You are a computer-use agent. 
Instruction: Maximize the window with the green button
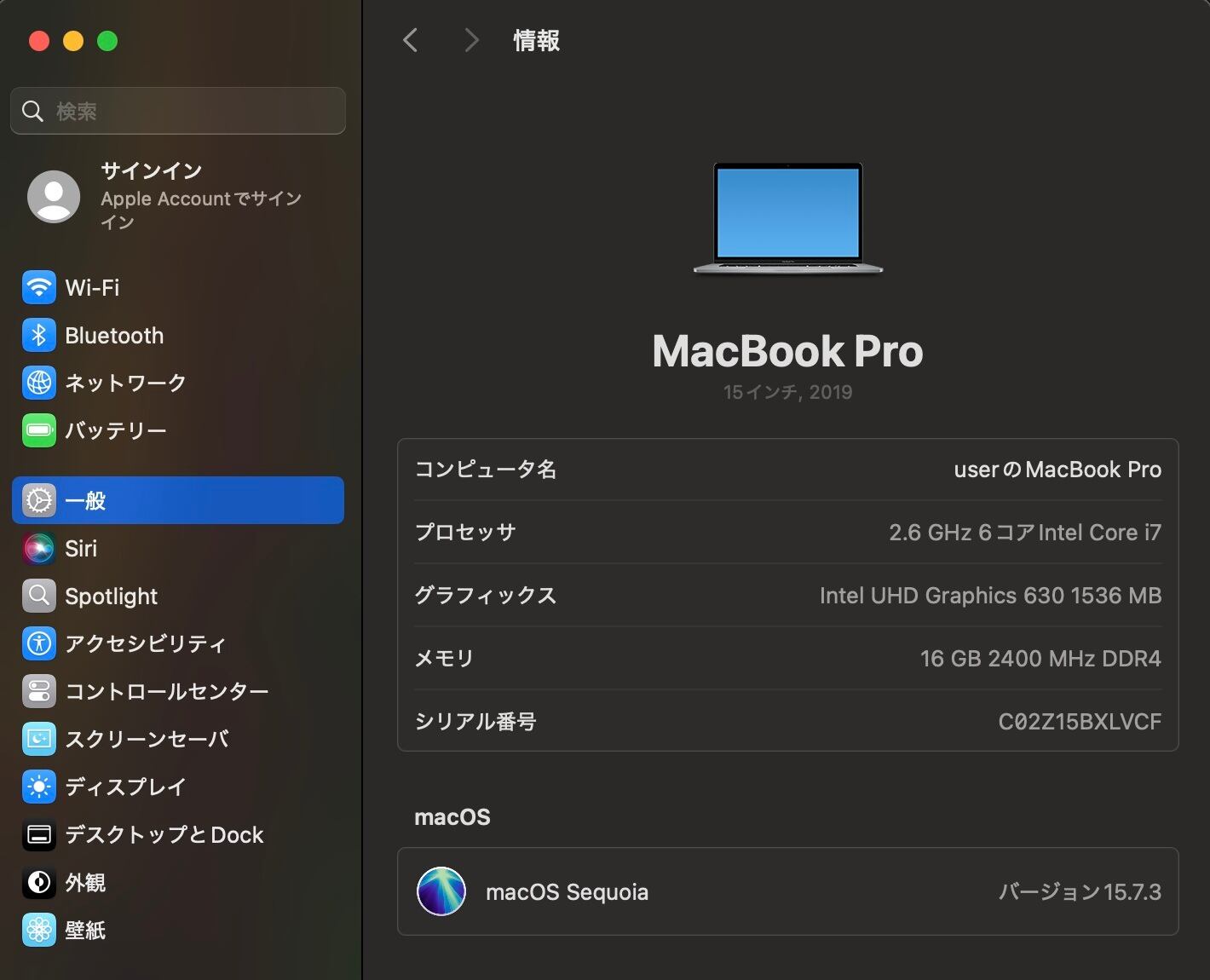pos(107,41)
